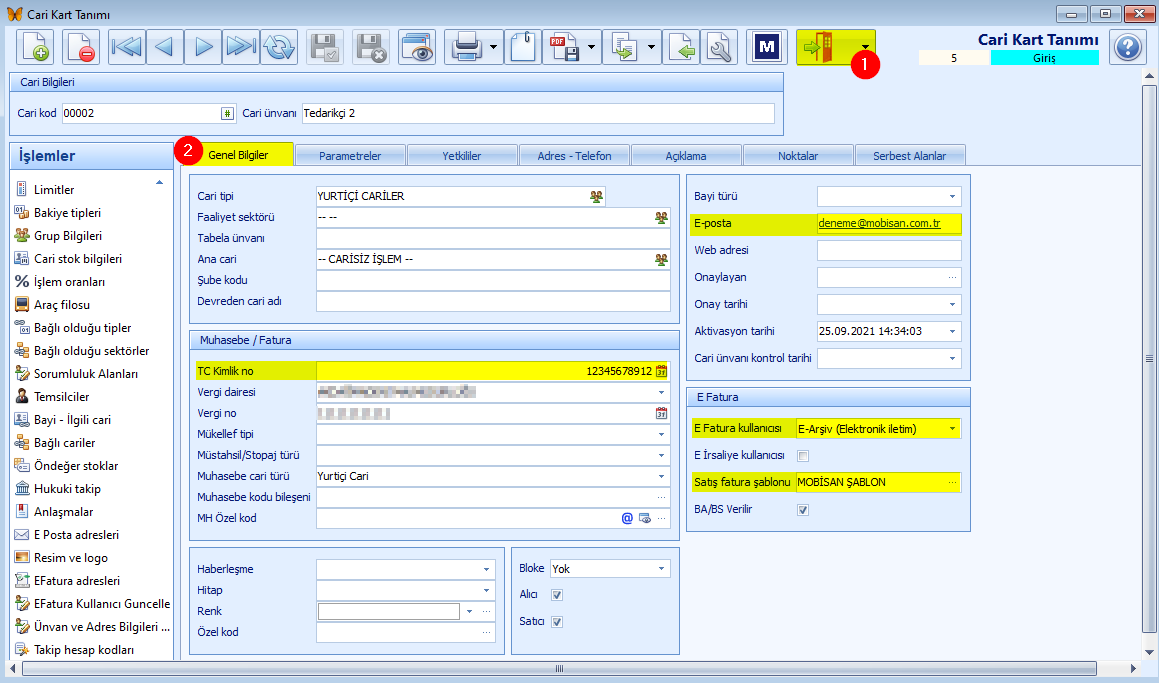Click the printer icon

click(467, 47)
